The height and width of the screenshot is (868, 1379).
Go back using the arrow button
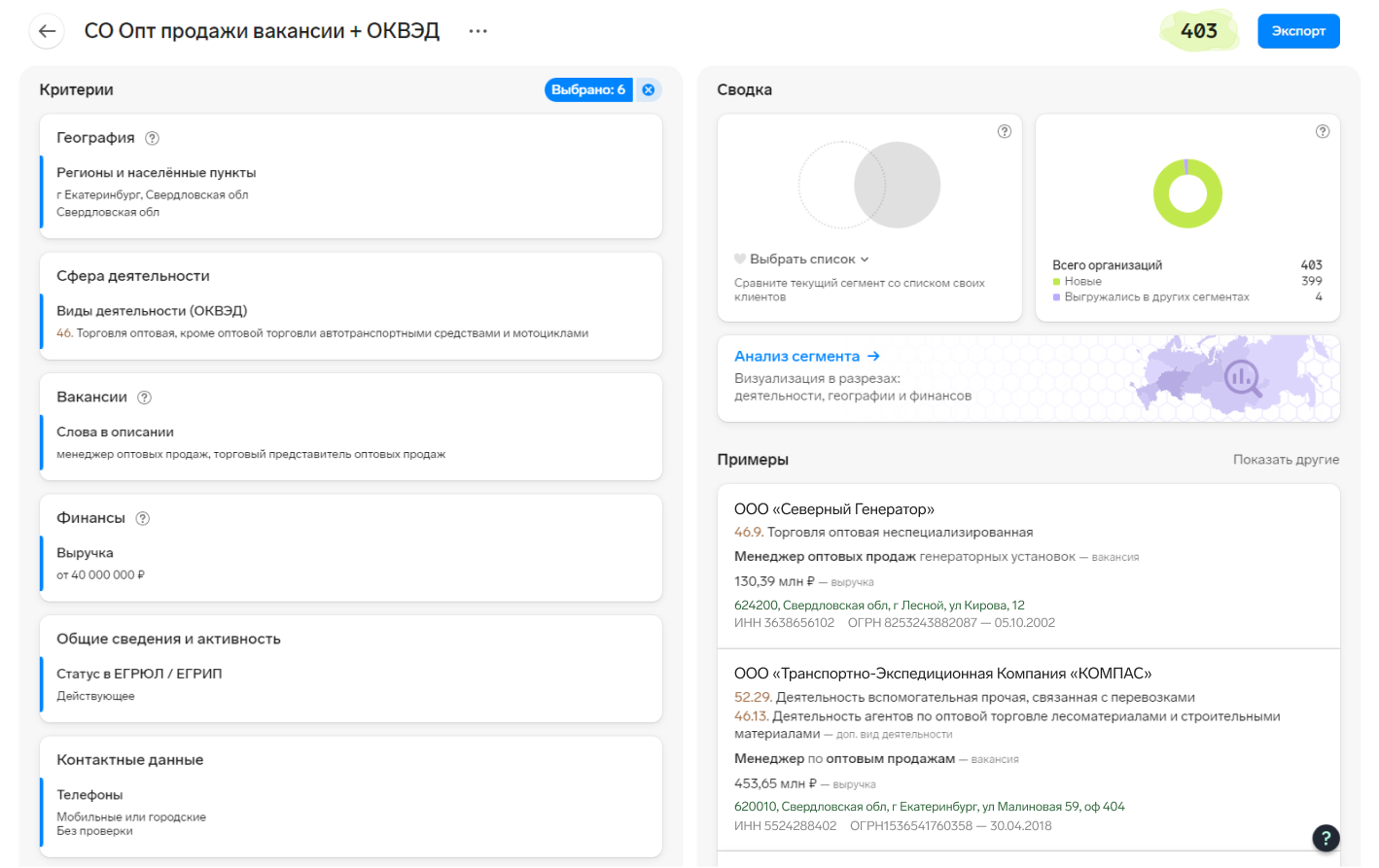point(47,31)
